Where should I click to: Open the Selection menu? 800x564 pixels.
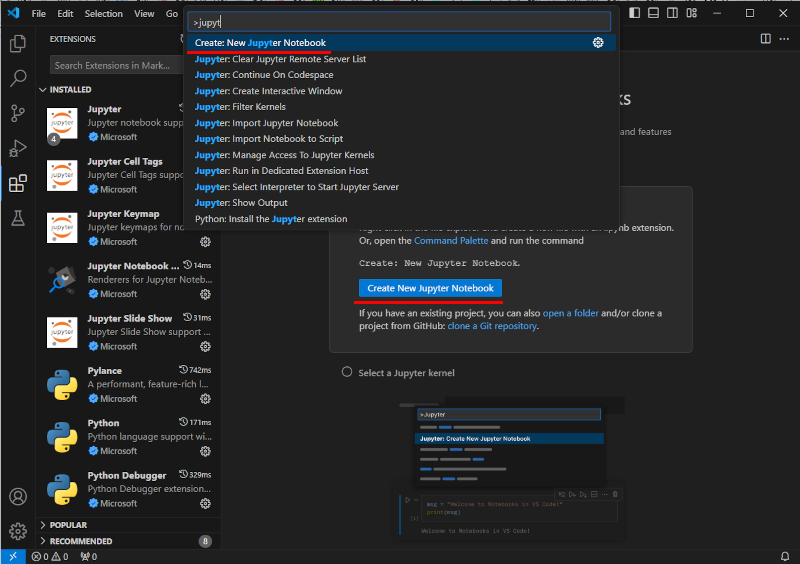click(104, 14)
